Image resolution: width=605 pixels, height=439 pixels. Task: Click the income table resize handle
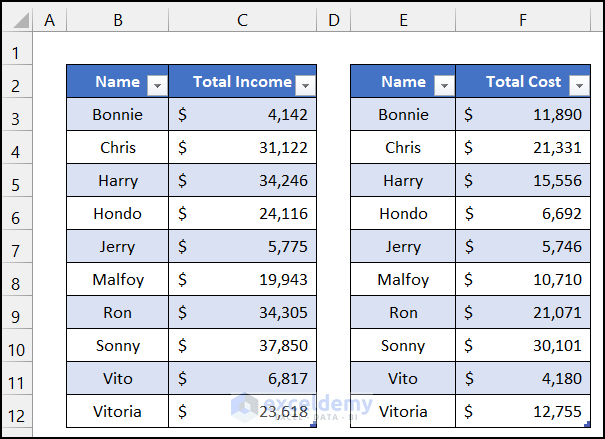(315, 426)
